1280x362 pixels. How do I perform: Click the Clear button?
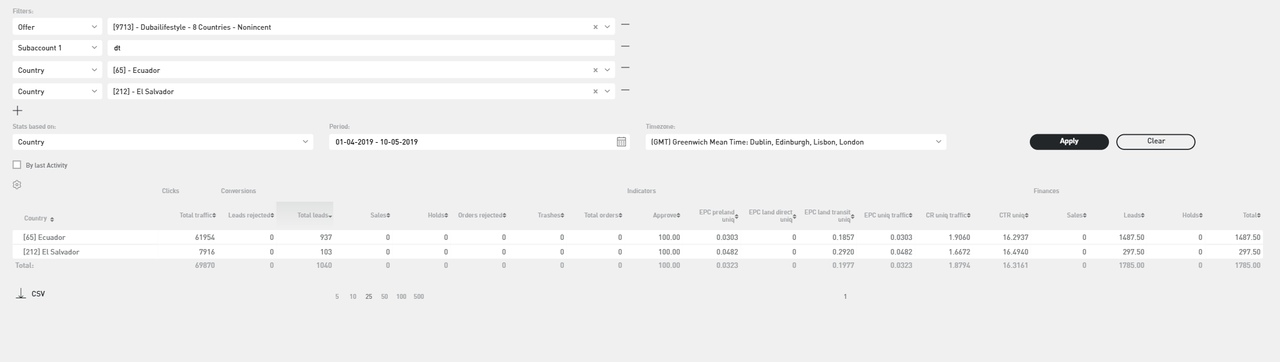click(x=1155, y=142)
